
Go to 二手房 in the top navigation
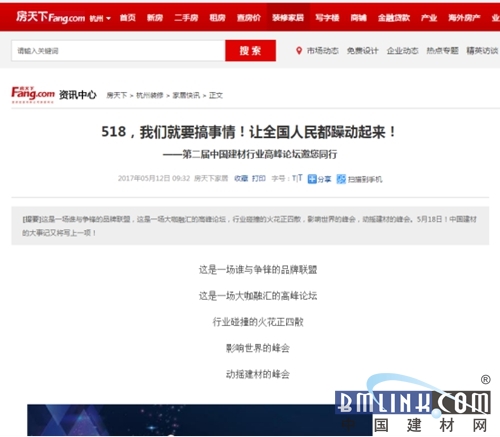coord(186,18)
